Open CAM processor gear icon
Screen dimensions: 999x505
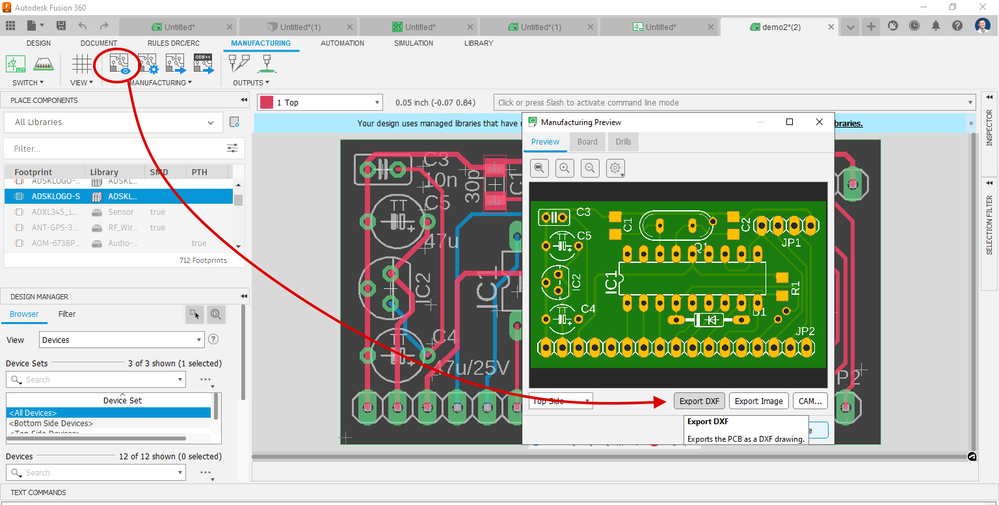coord(147,64)
